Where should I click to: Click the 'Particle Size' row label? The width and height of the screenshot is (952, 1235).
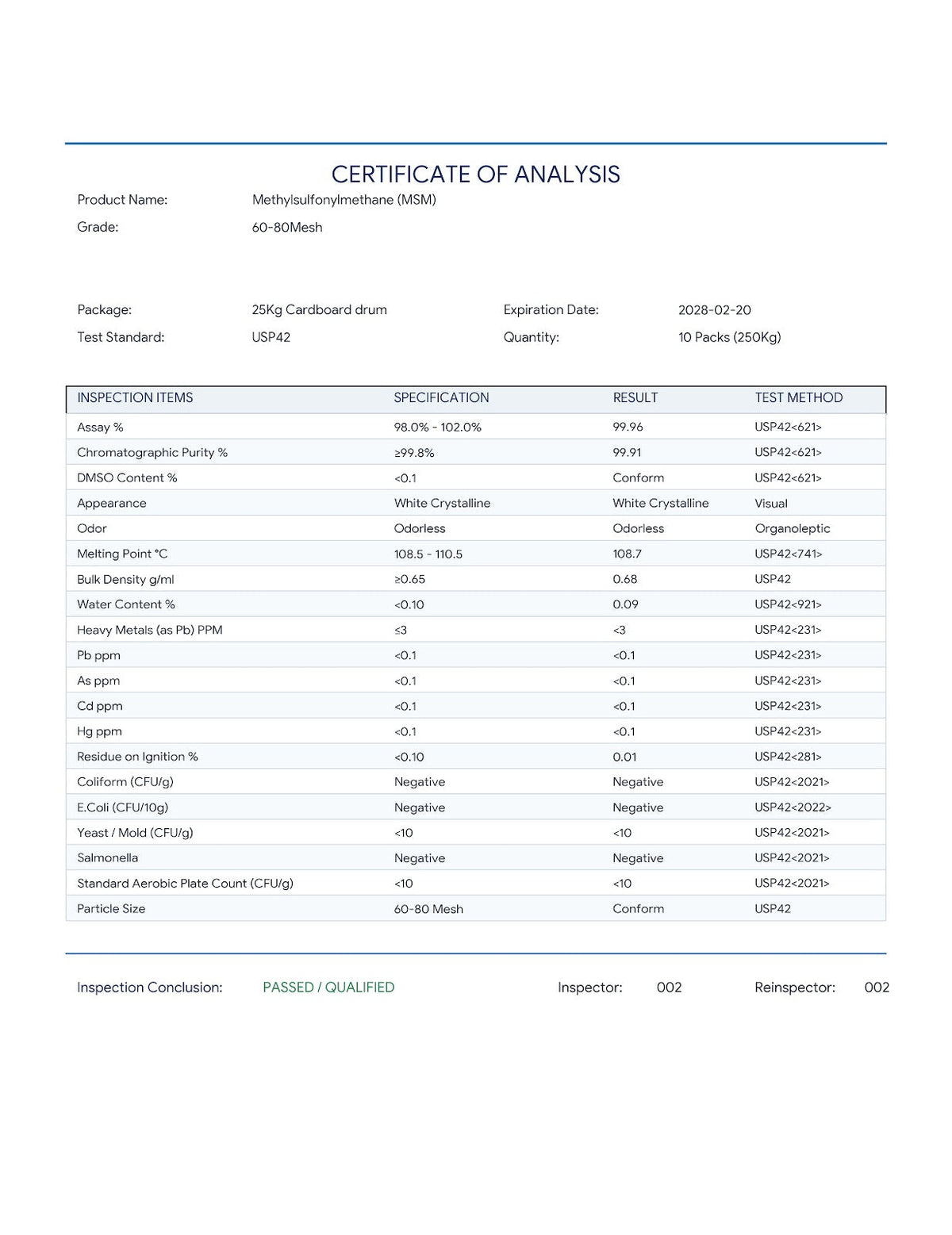(x=111, y=909)
